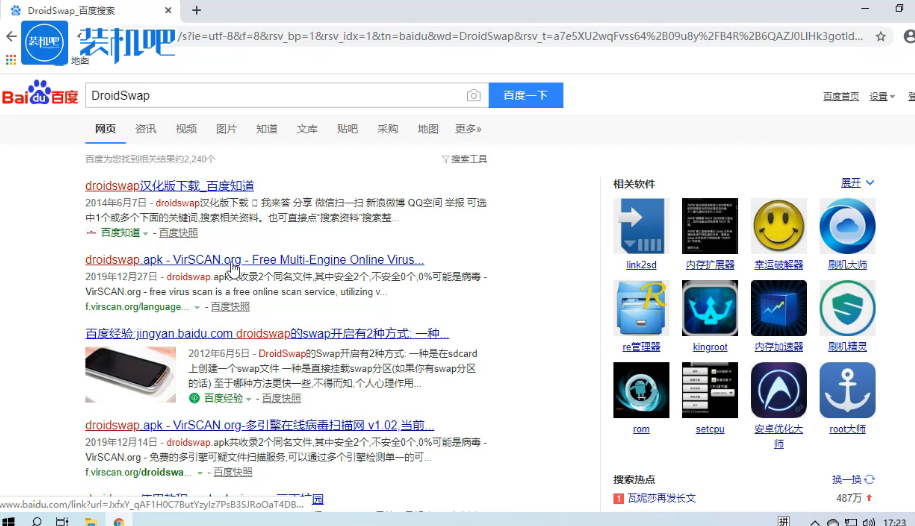915x526 pixels.
Task: Click the DroidSwap search input field
Action: 270,96
